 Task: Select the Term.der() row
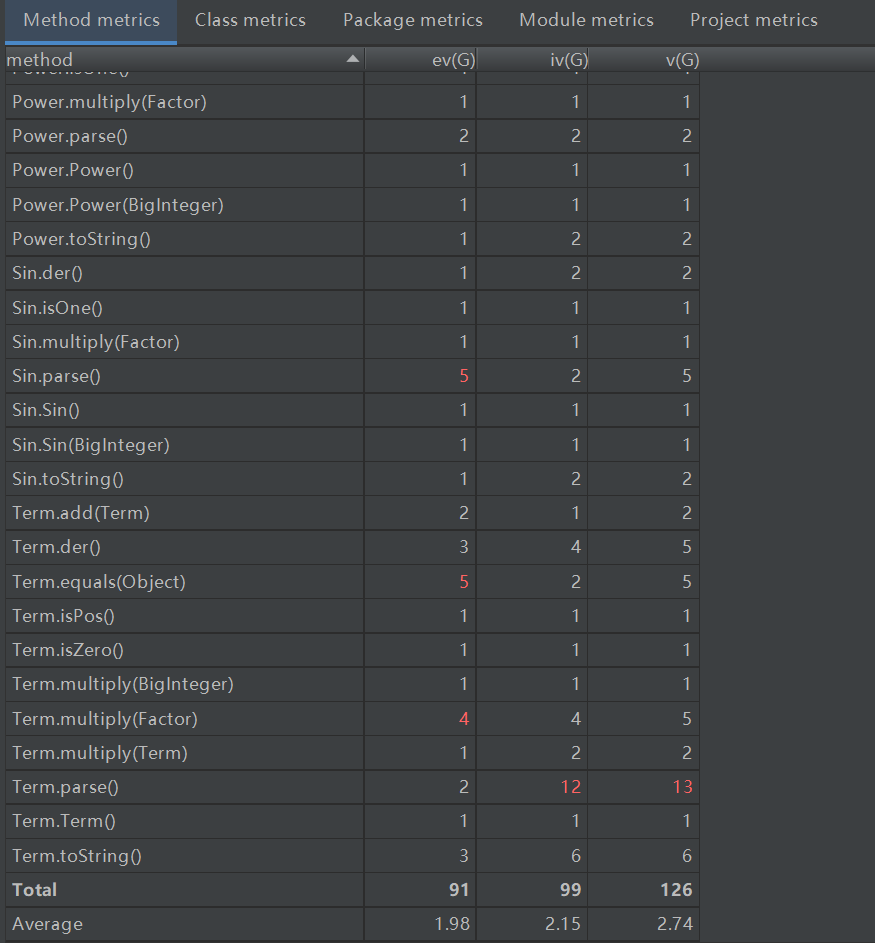tap(352, 547)
